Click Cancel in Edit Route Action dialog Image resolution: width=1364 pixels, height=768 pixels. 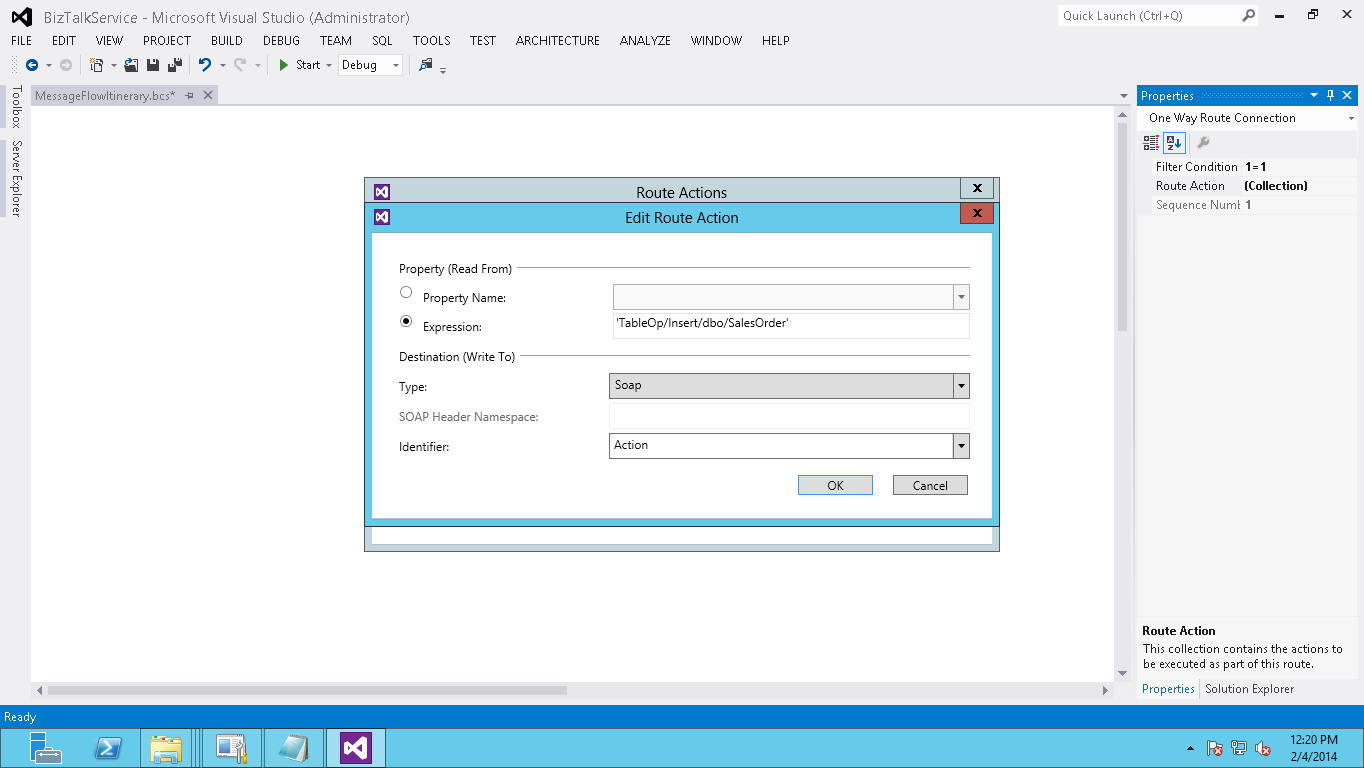coord(930,485)
